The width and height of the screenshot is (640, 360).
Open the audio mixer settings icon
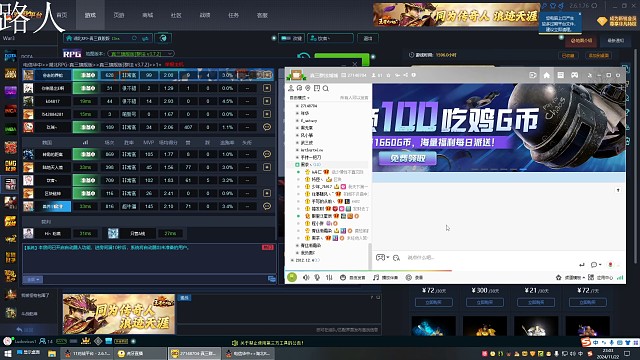click(329, 278)
